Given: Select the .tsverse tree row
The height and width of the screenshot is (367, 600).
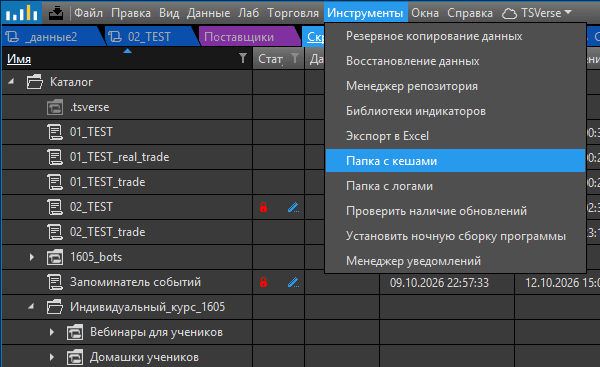Looking at the screenshot, I should point(127,107).
